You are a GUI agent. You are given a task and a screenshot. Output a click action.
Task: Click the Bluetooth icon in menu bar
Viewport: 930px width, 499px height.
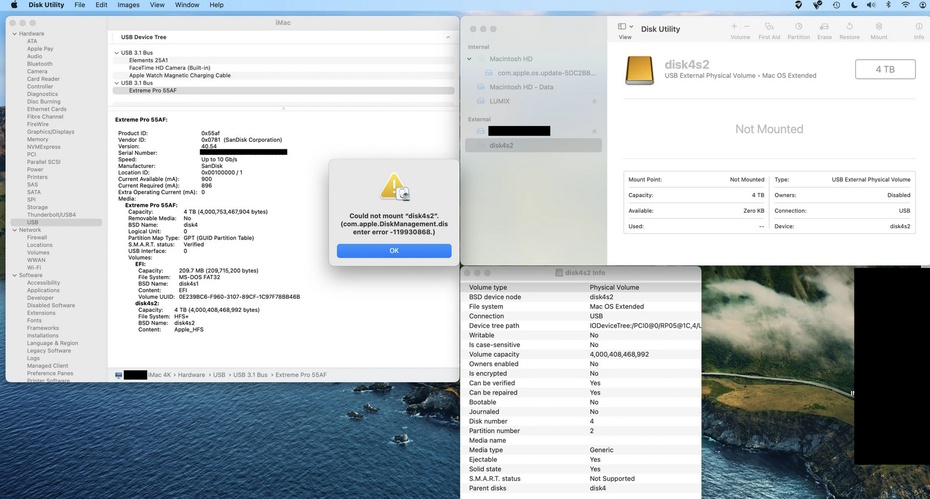(x=888, y=5)
